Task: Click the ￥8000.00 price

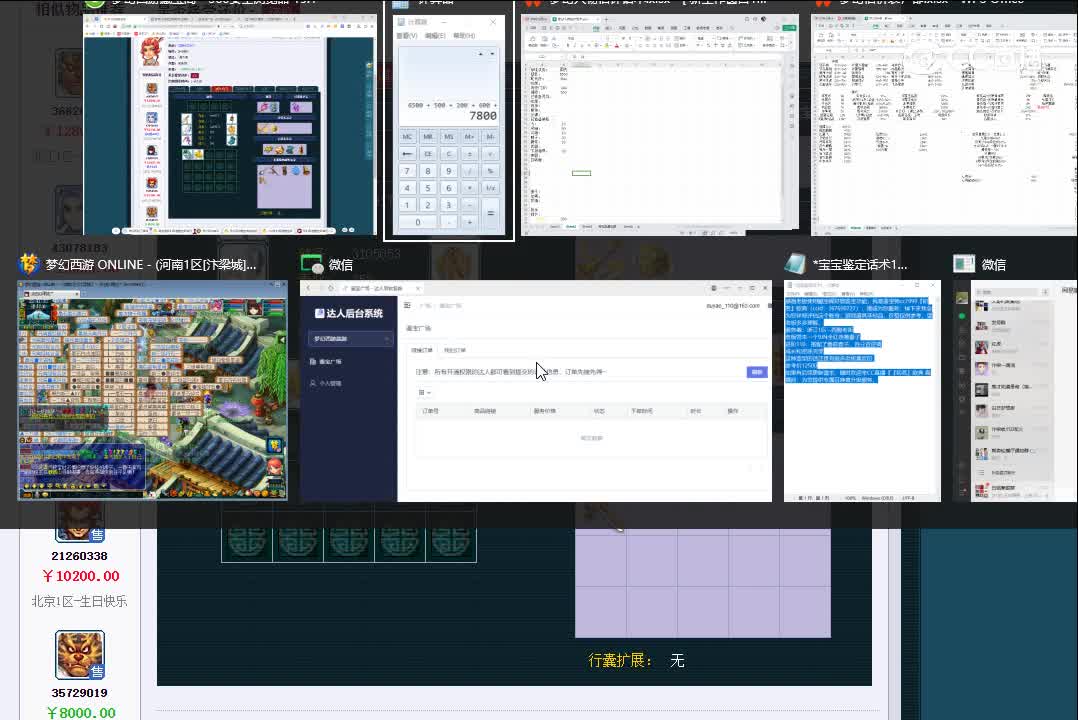Action: click(80, 712)
